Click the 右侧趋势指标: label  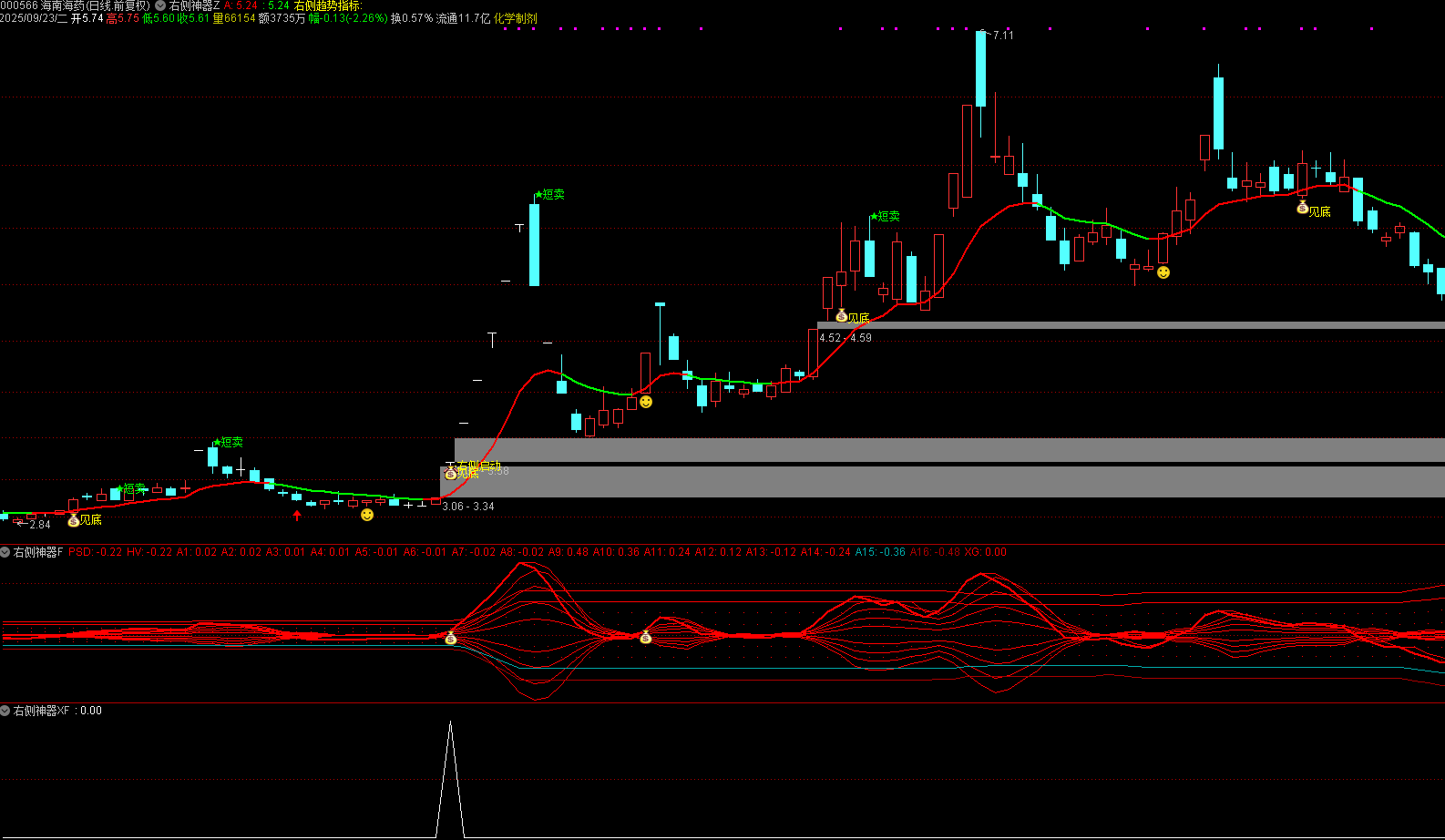pos(328,5)
